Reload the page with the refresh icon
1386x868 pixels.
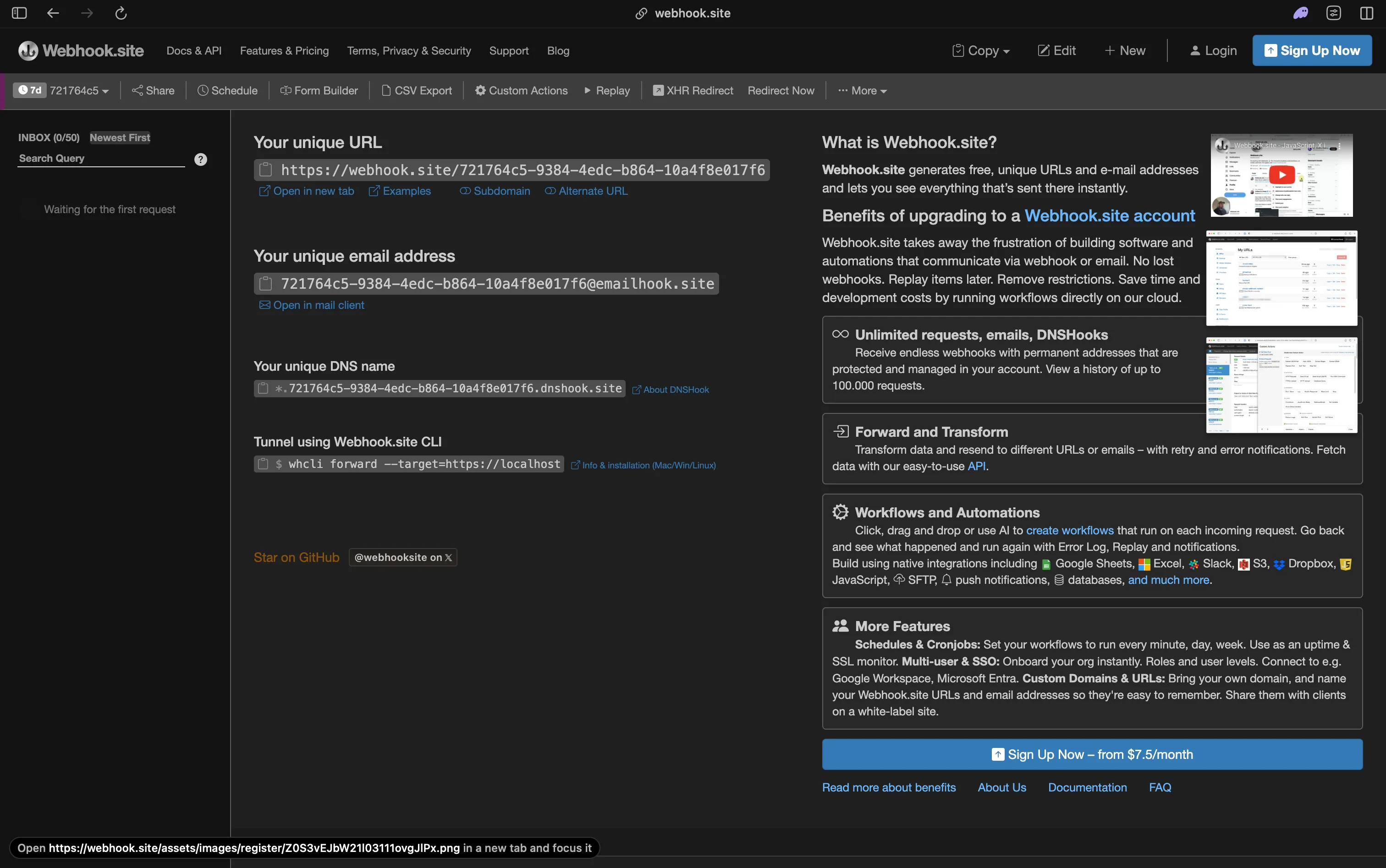(121, 13)
